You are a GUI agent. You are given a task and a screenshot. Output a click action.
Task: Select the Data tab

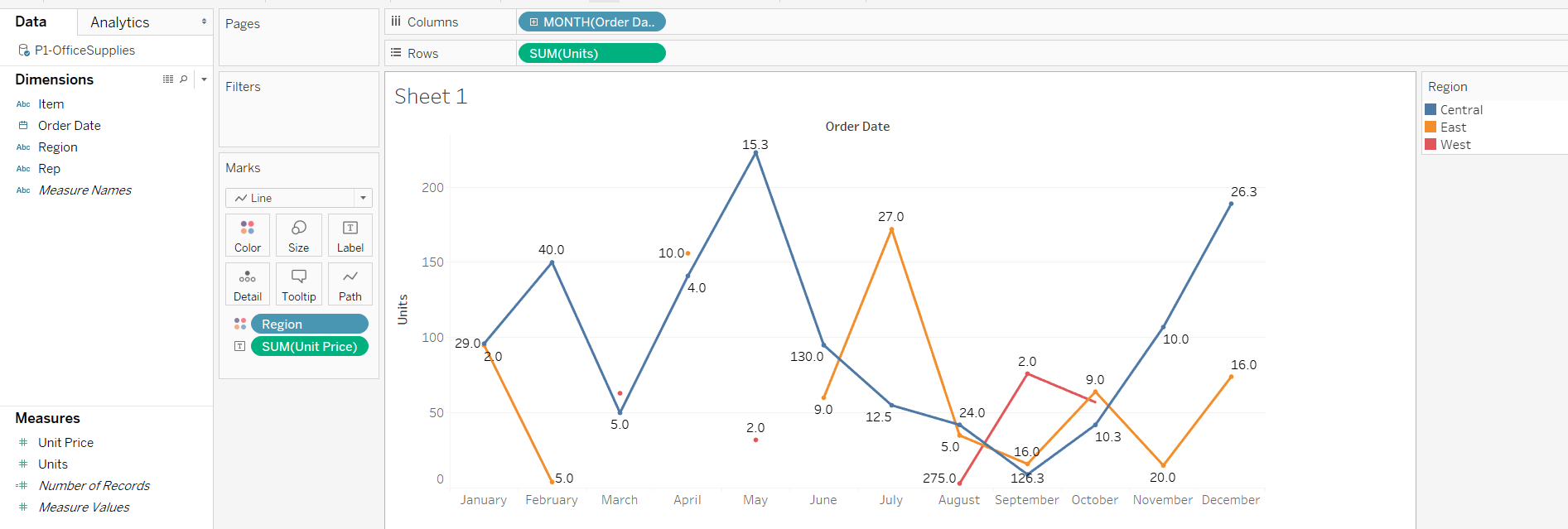pyautogui.click(x=31, y=22)
